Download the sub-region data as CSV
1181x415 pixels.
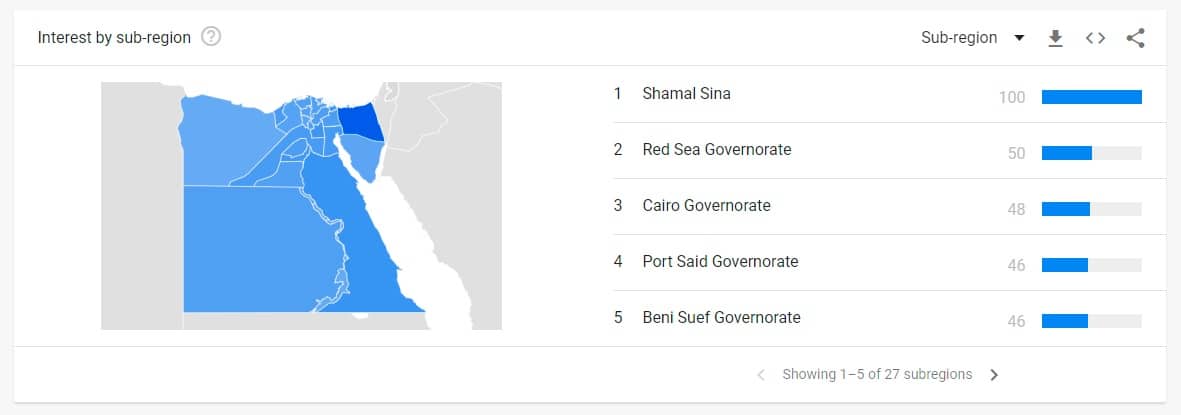(x=1055, y=38)
